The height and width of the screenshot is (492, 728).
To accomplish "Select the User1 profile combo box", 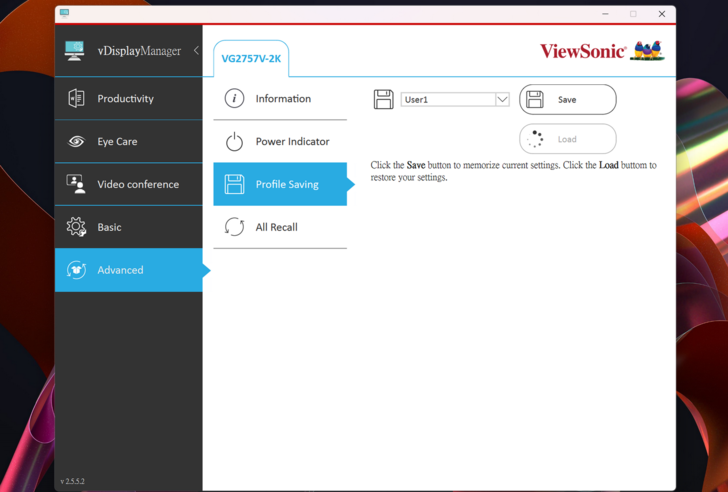I will (448, 100).
